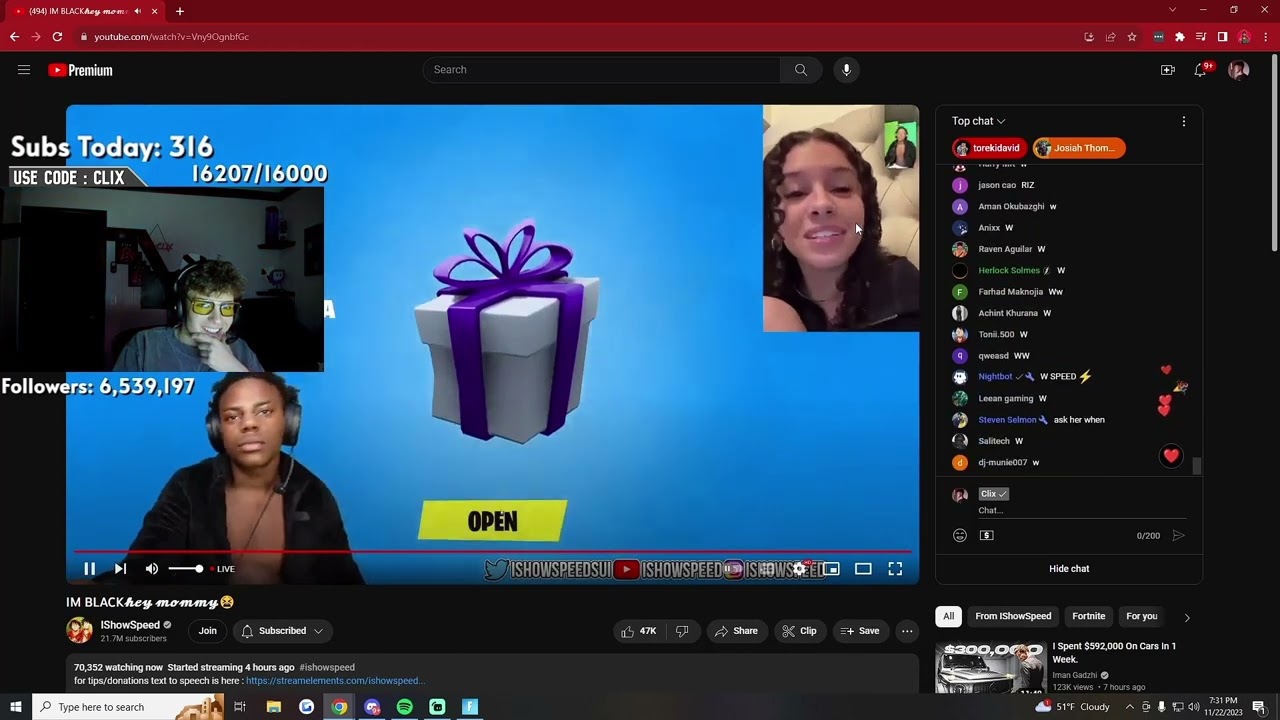Screen dimensions: 1280x720
Task: Send a heart reaction in chat
Action: pyautogui.click(x=1171, y=456)
